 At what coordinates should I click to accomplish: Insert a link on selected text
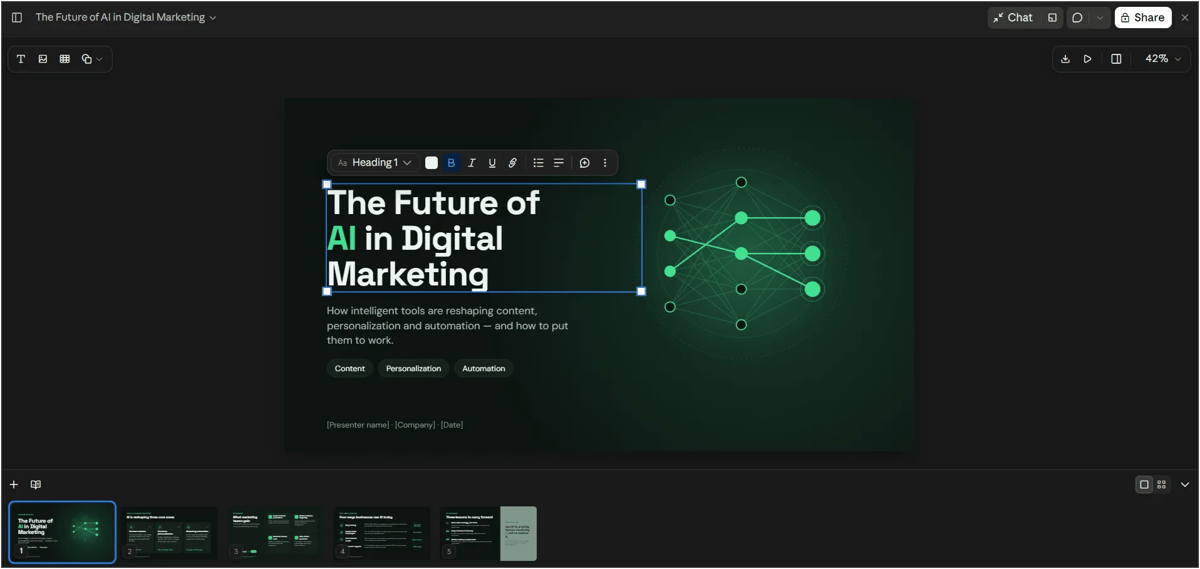512,163
